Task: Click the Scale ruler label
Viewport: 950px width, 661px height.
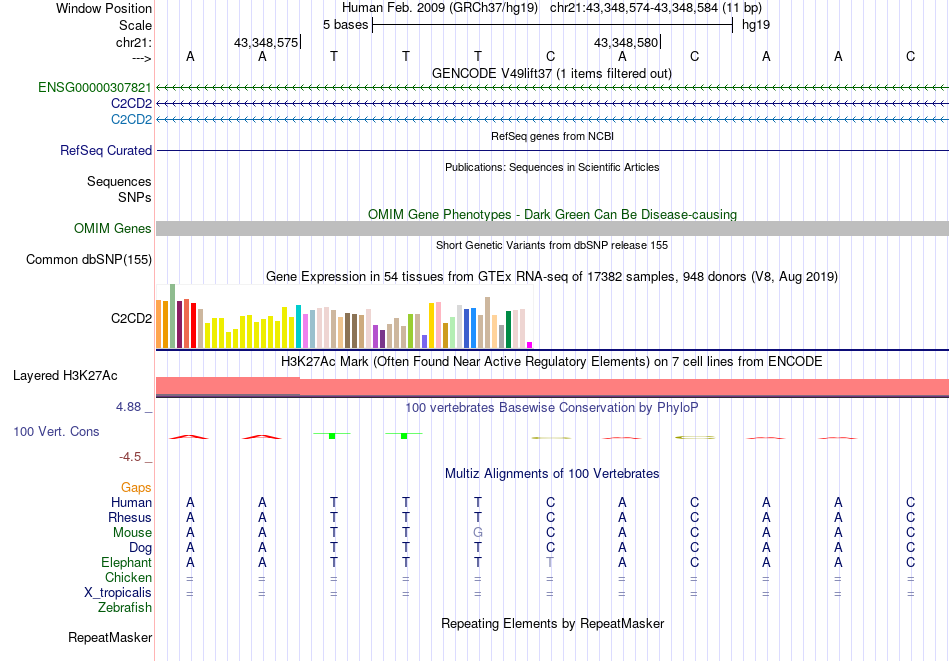Action: click(136, 25)
